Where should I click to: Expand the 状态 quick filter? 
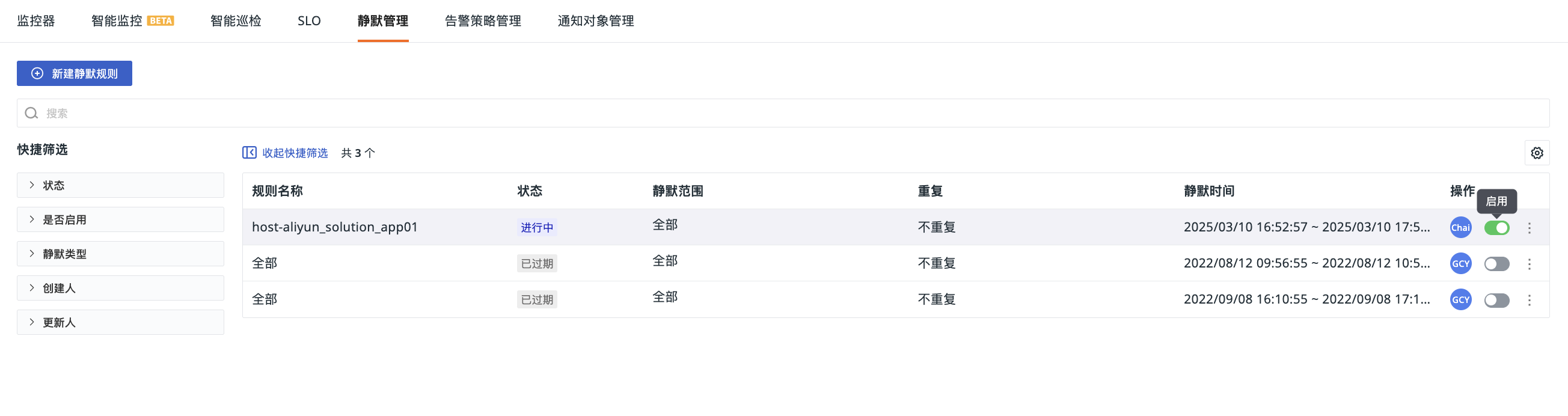[x=120, y=185]
